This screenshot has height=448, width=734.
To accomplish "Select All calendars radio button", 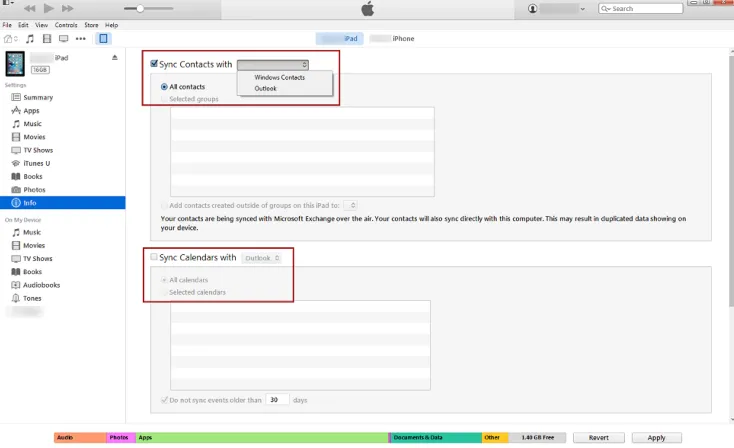I will point(164,279).
